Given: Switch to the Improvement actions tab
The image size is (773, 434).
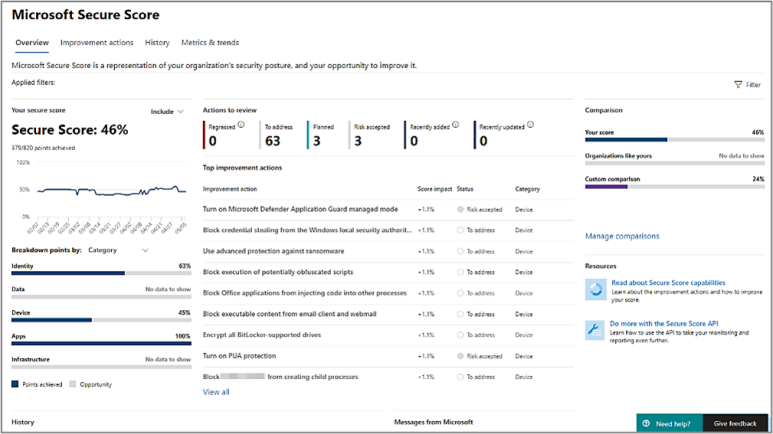Looking at the screenshot, I should [x=96, y=43].
